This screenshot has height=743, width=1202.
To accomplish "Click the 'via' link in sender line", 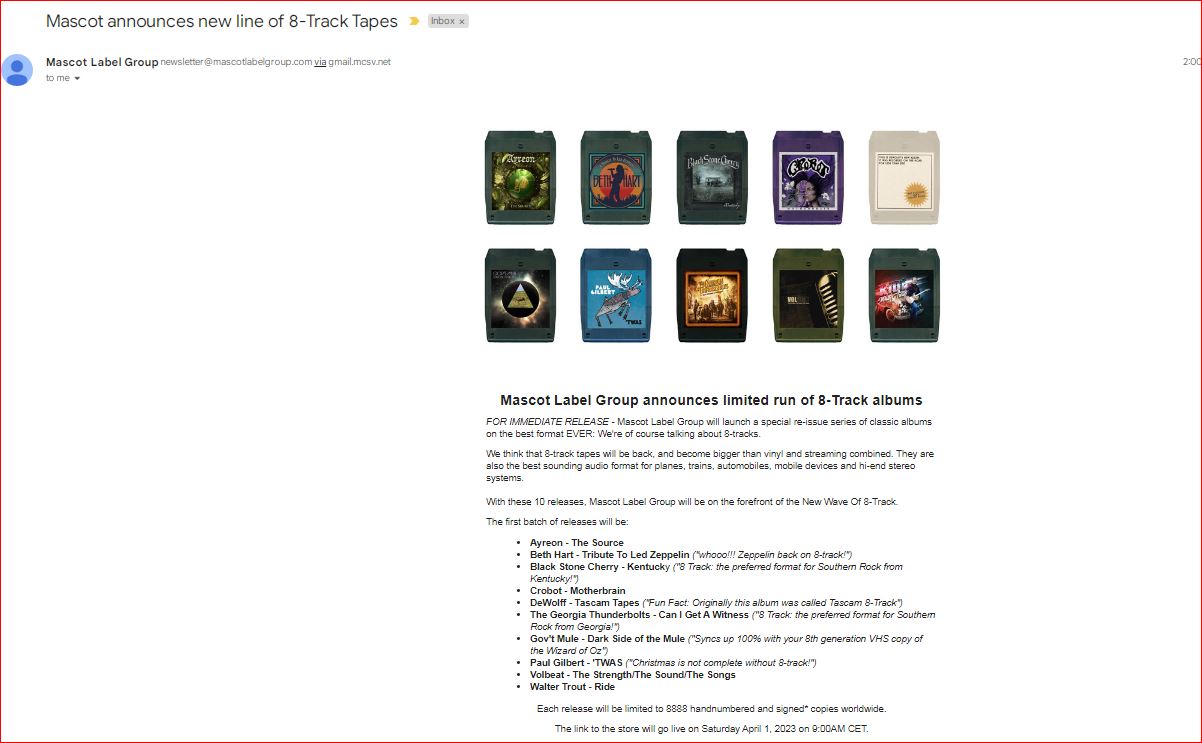I will click(320, 62).
